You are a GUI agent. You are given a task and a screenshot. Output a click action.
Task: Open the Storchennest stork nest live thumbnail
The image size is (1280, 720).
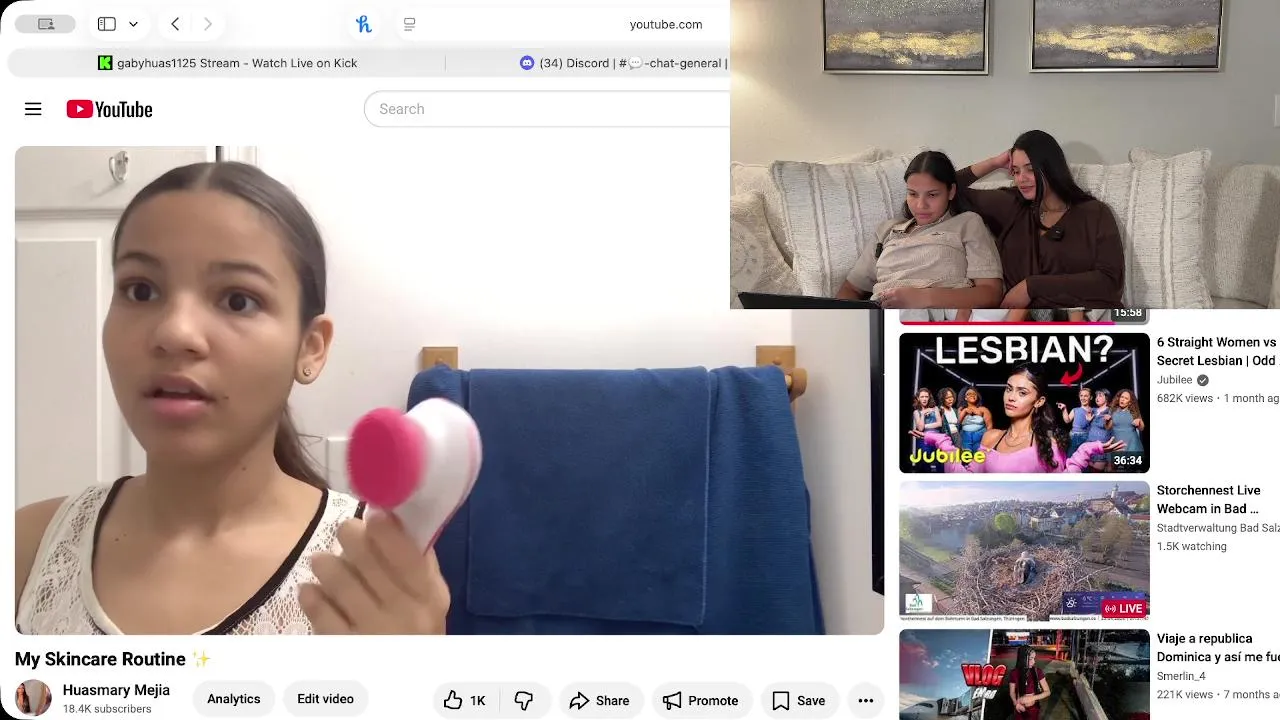point(1024,550)
